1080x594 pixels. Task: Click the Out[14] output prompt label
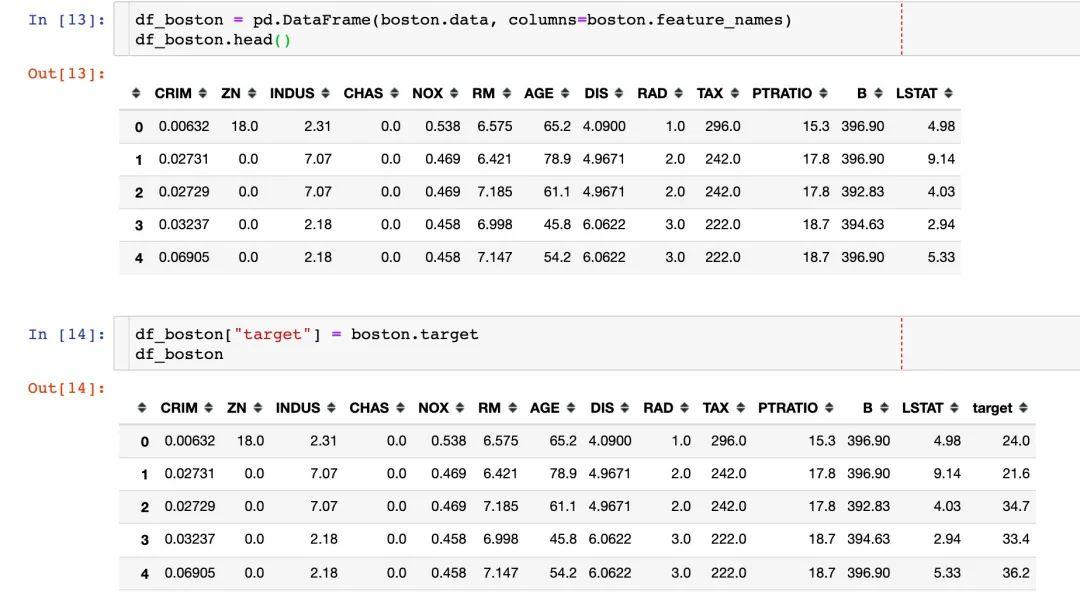click(x=66, y=388)
